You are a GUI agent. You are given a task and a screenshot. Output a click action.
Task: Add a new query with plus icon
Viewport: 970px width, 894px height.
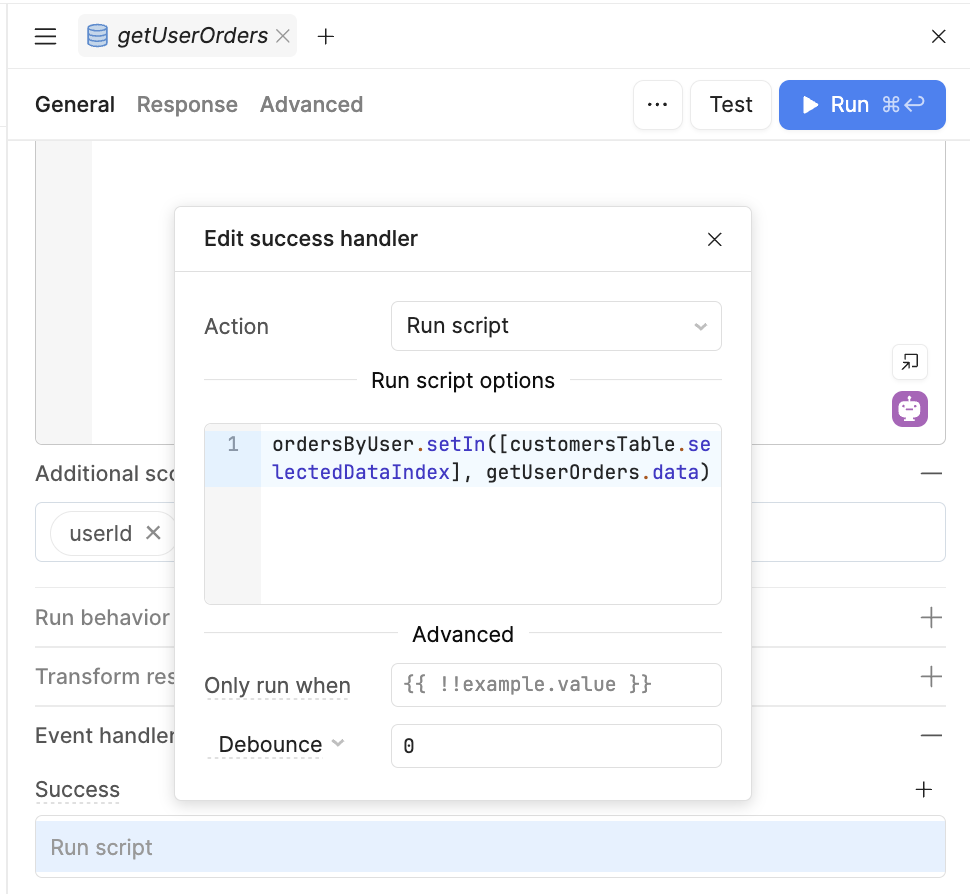coord(325,37)
